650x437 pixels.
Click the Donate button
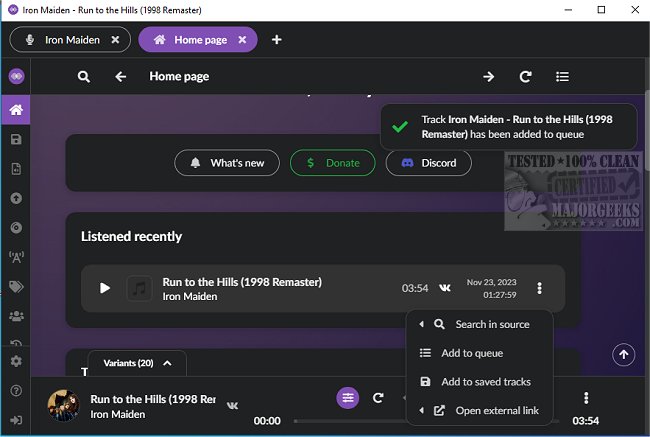(332, 163)
